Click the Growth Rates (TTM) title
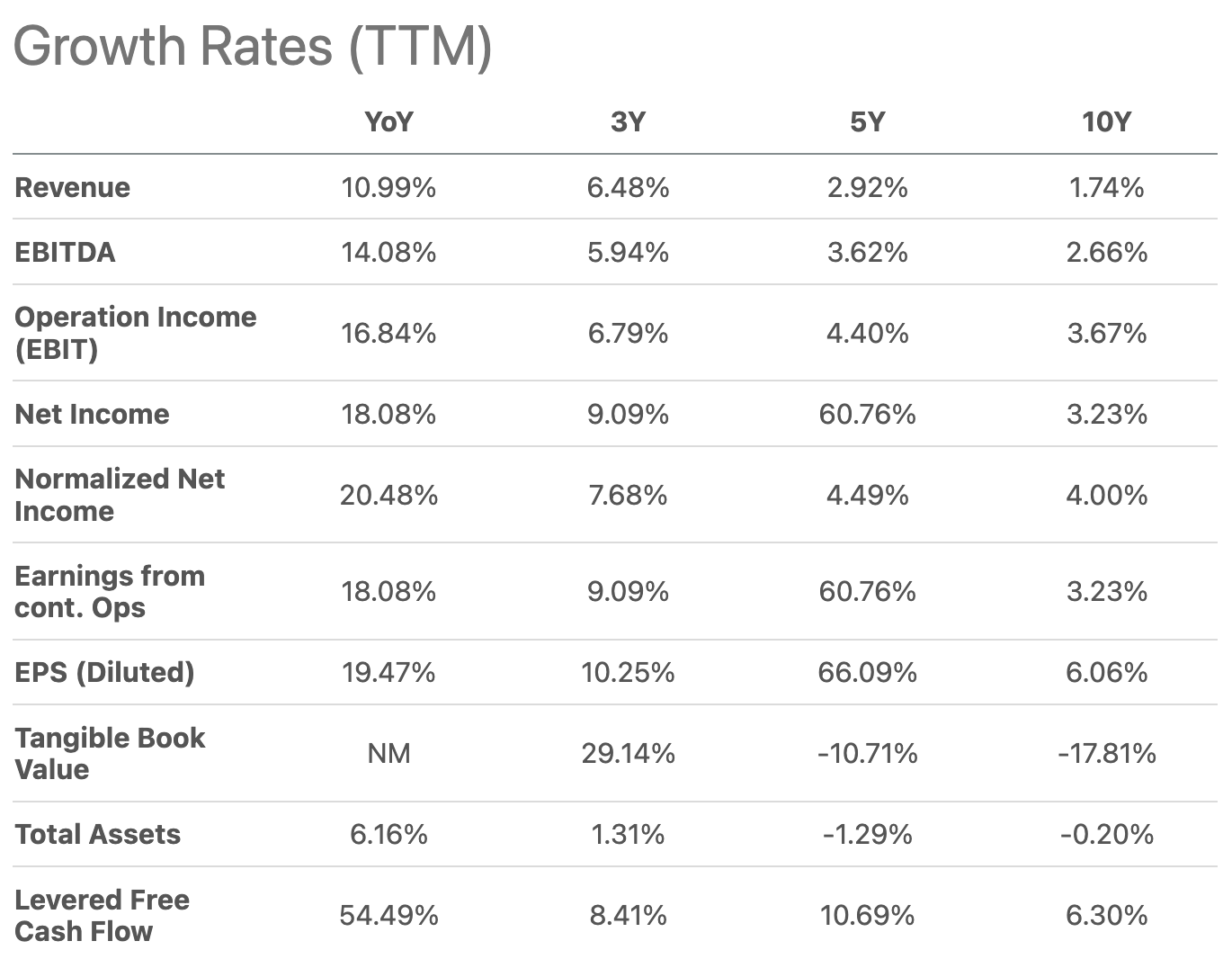Viewport: 1232px width, 968px height. tap(253, 46)
